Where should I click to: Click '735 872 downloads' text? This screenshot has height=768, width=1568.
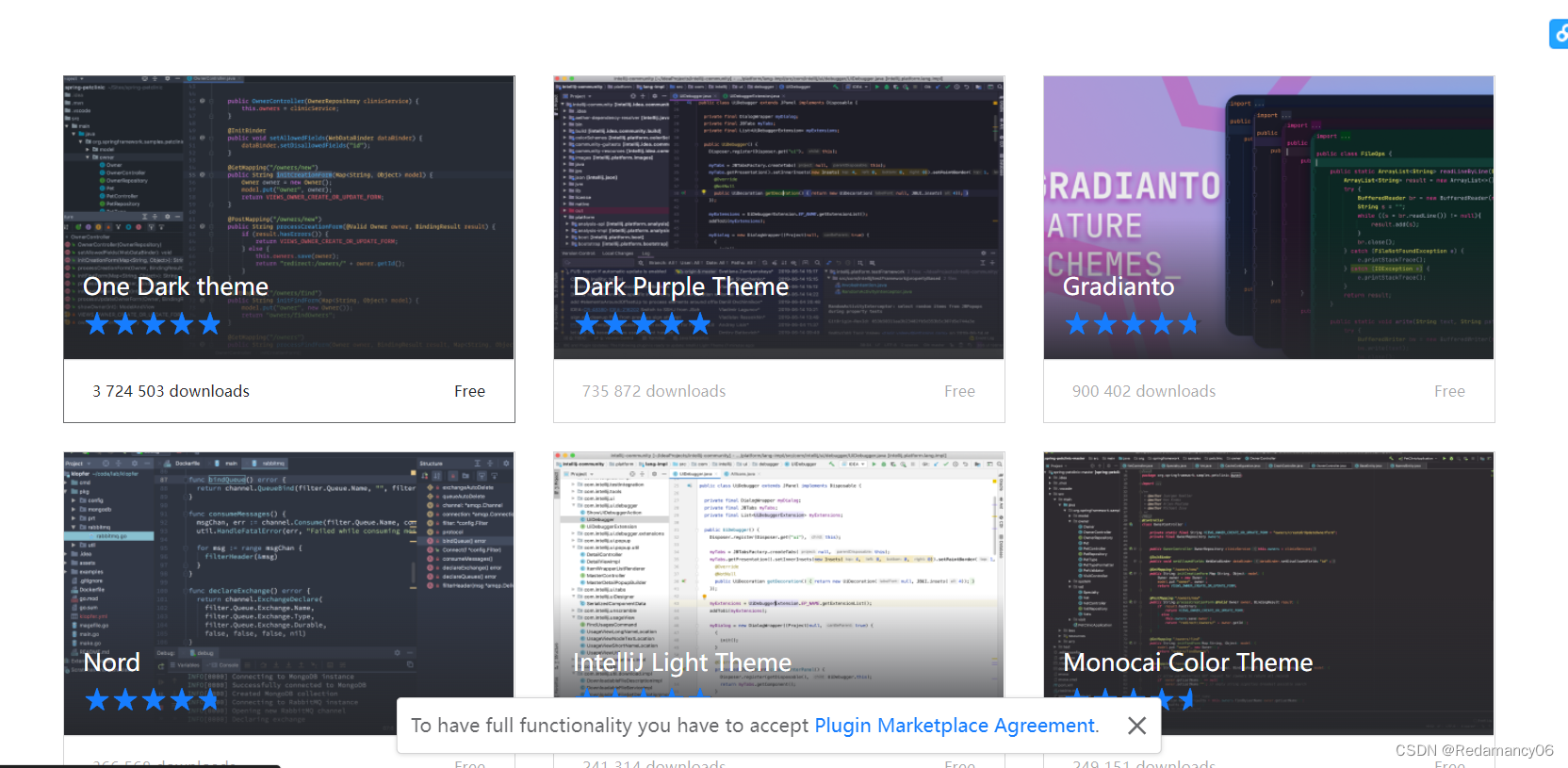point(654,391)
